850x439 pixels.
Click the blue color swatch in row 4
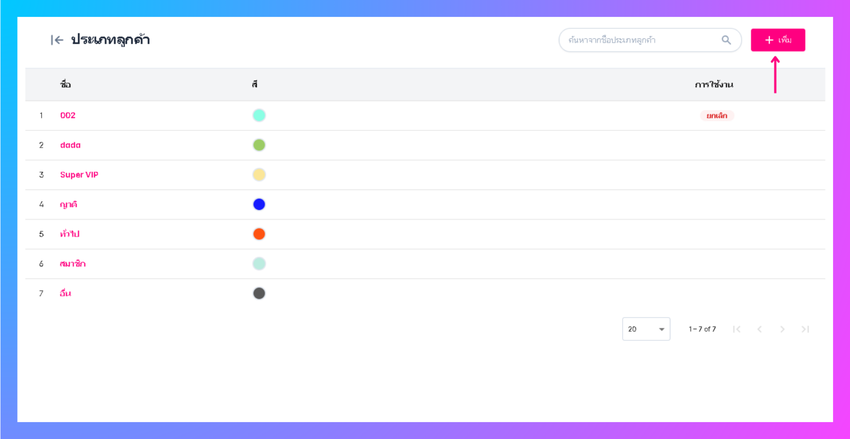tap(259, 204)
